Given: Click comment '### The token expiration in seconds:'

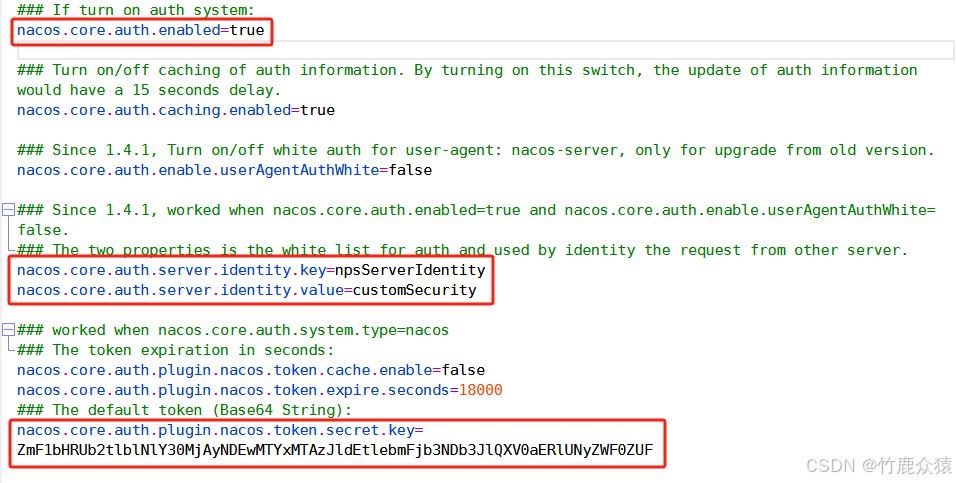Looking at the screenshot, I should coord(176,350).
